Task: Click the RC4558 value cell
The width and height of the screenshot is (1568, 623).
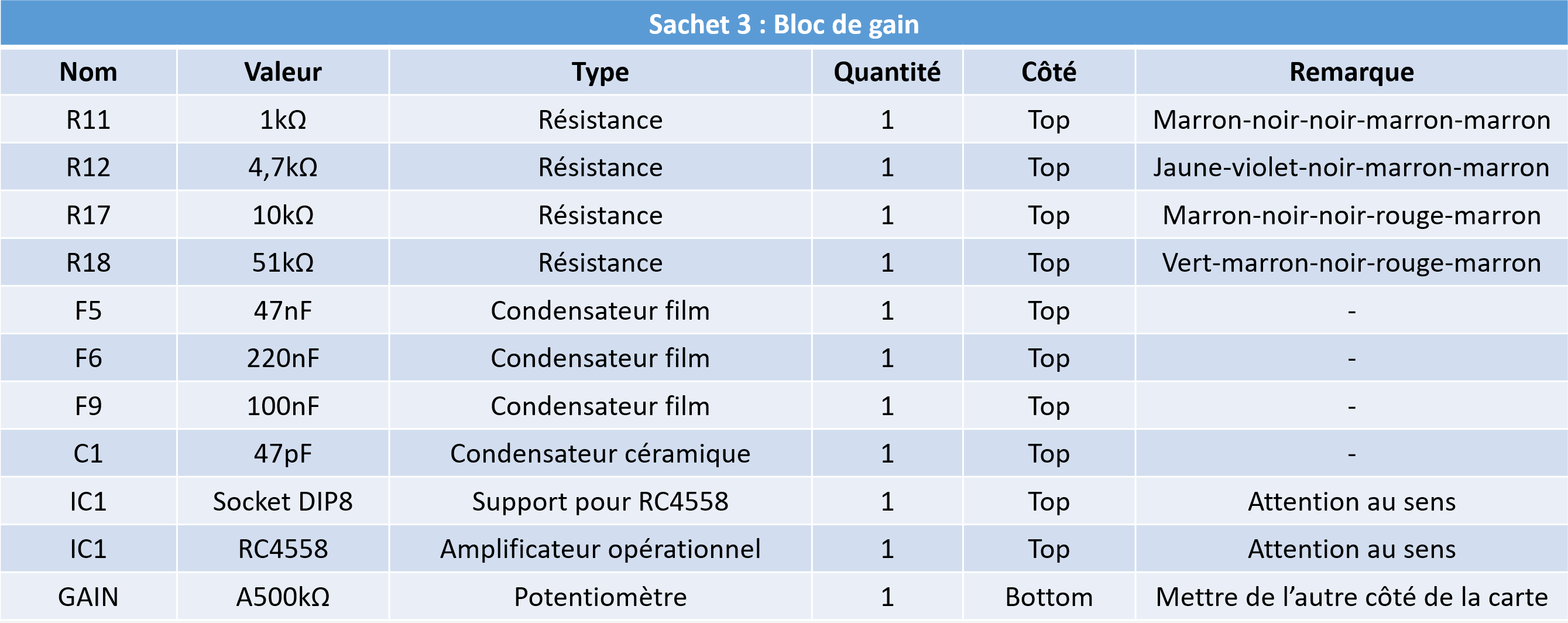Action: coord(283,549)
